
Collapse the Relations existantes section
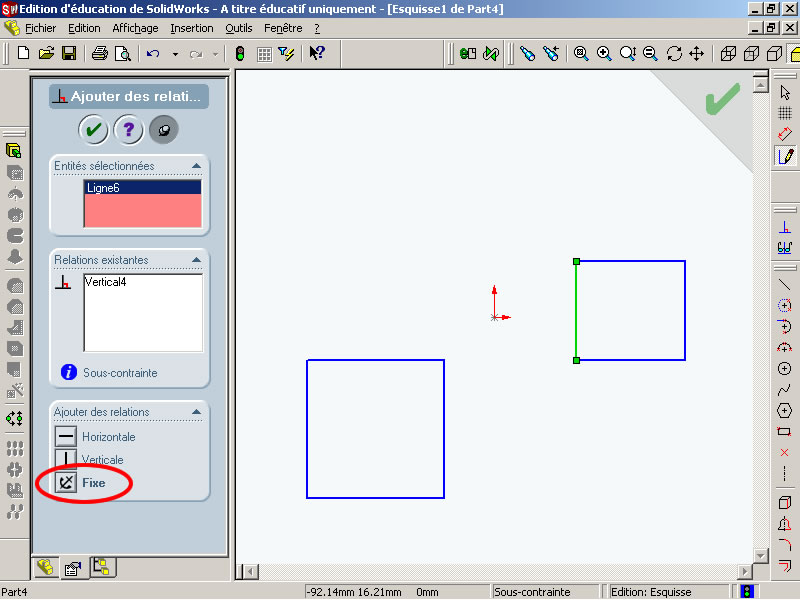coord(196,260)
